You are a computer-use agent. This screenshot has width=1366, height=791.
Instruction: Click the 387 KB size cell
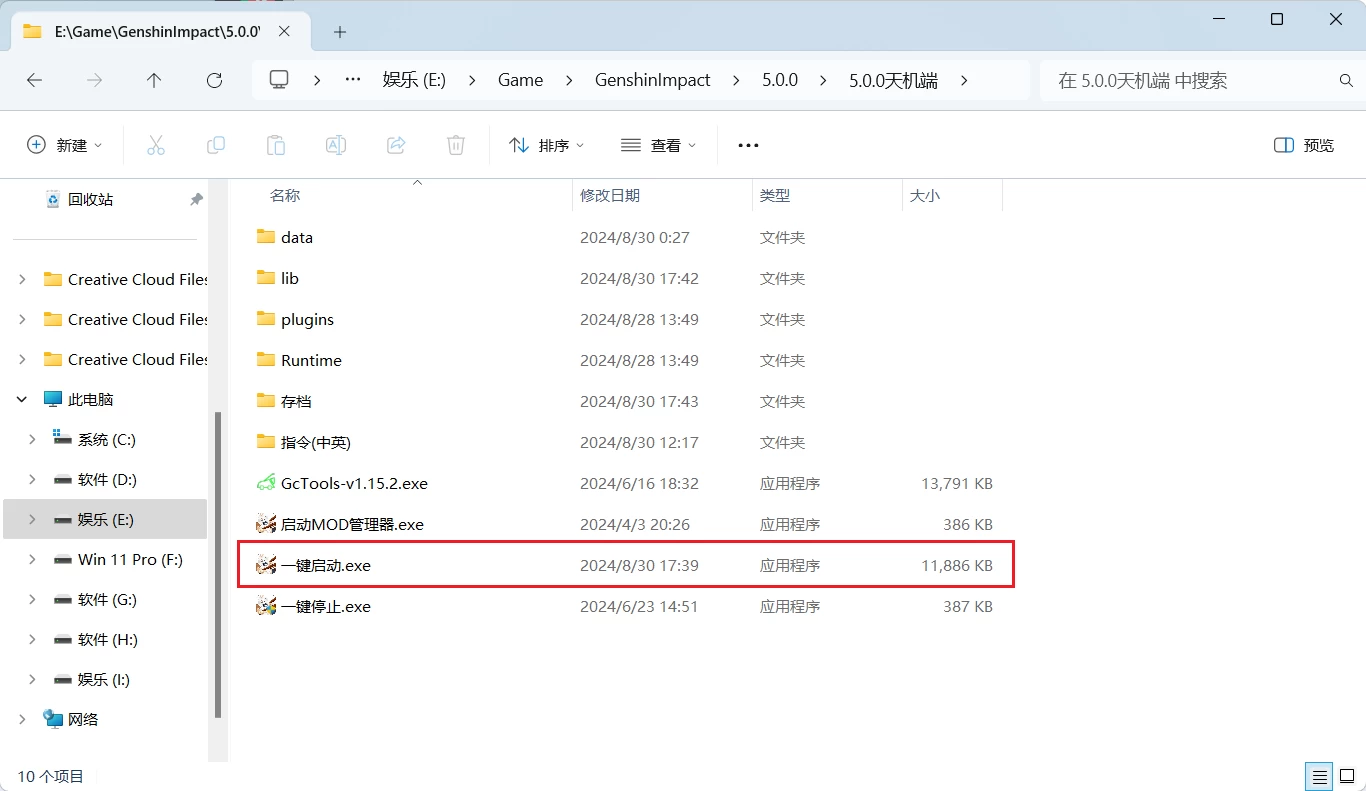point(968,606)
